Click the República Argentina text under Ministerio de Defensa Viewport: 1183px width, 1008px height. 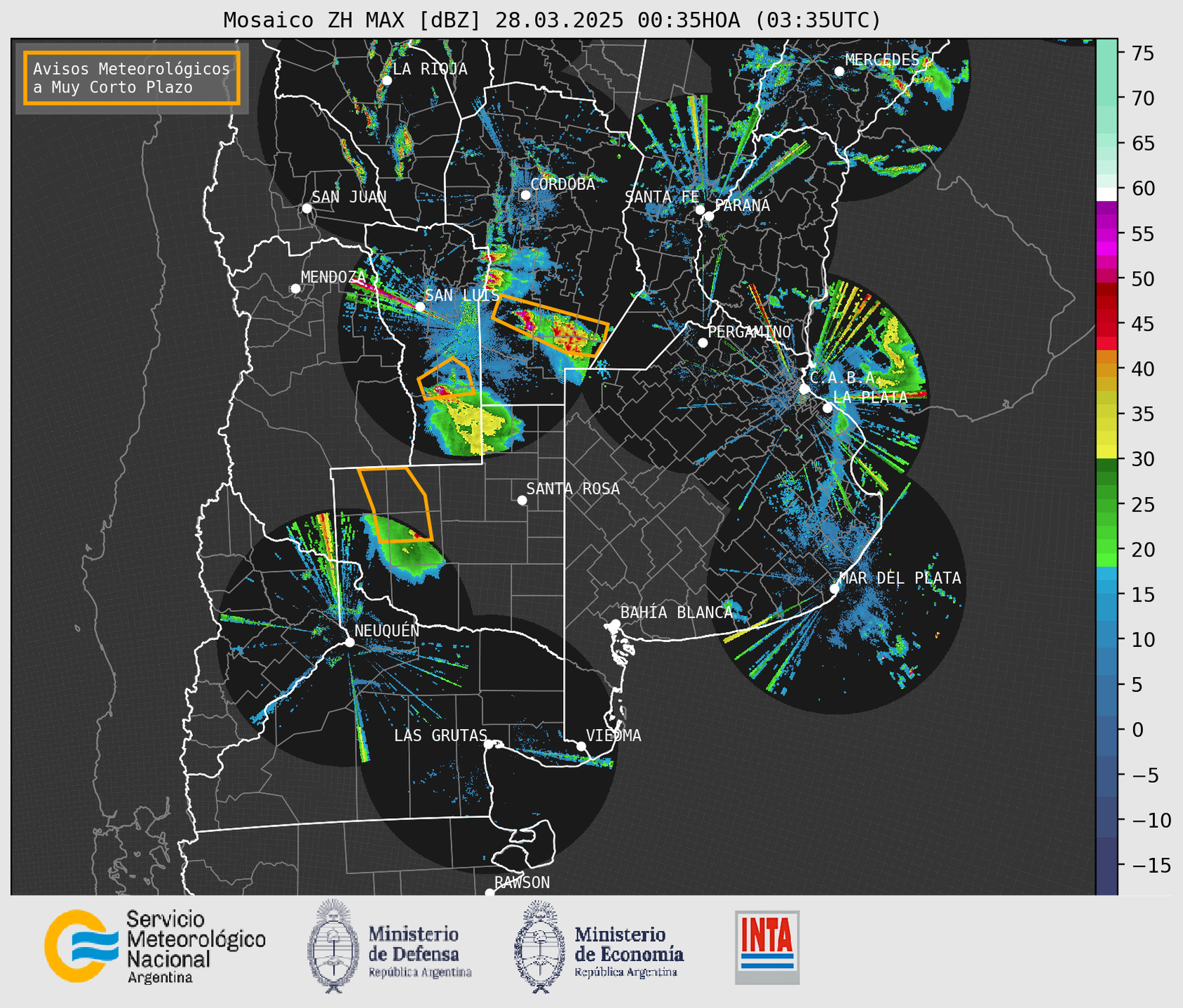coord(420,972)
